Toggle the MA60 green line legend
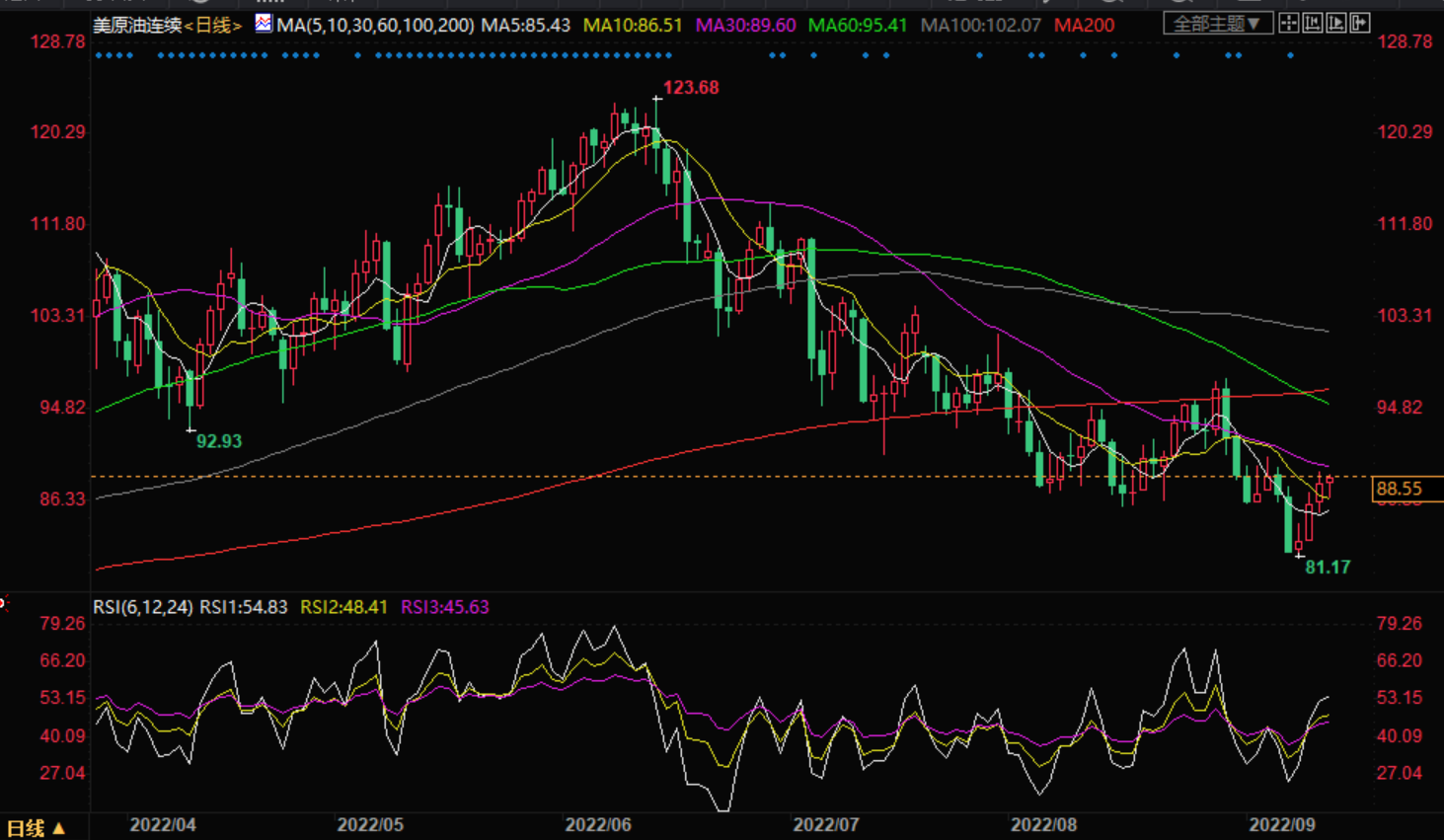1444x840 pixels. 857,26
